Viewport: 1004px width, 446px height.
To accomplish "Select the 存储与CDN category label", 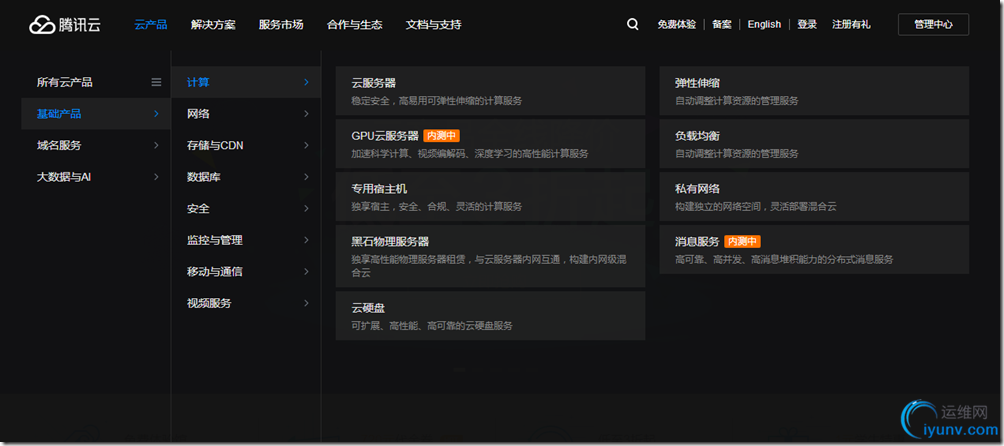I will point(215,145).
